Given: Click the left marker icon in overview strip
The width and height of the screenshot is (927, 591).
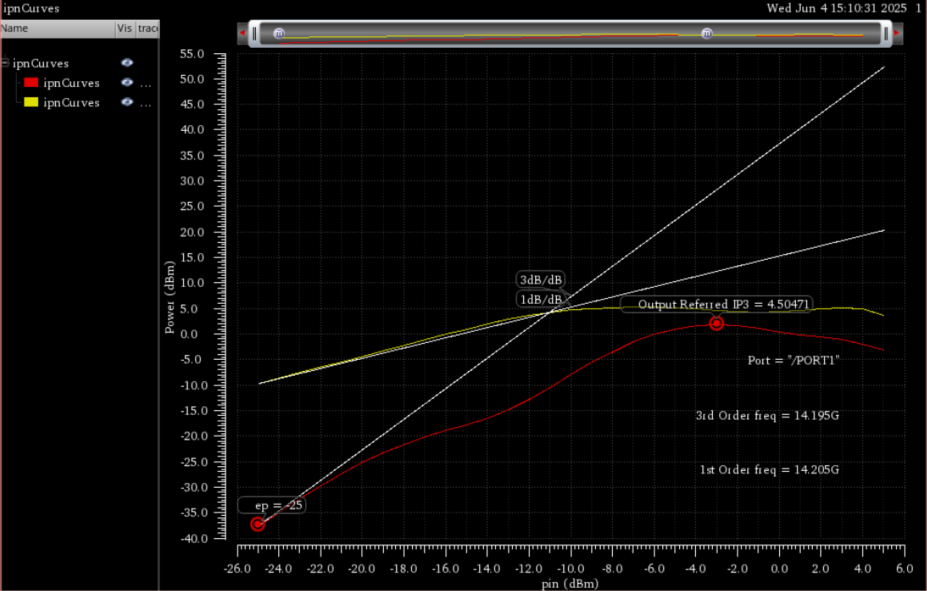Looking at the screenshot, I should click(x=279, y=34).
